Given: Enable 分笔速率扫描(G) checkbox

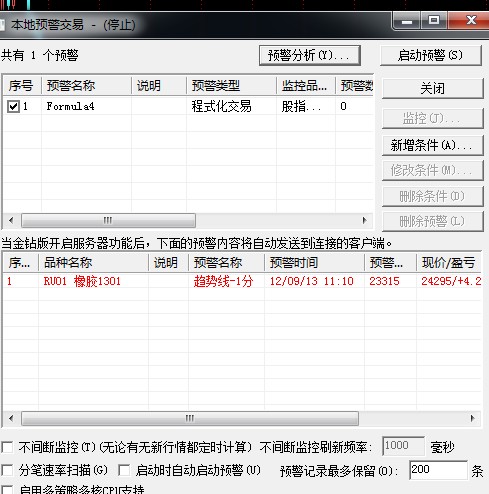Looking at the screenshot, I should tap(7, 470).
